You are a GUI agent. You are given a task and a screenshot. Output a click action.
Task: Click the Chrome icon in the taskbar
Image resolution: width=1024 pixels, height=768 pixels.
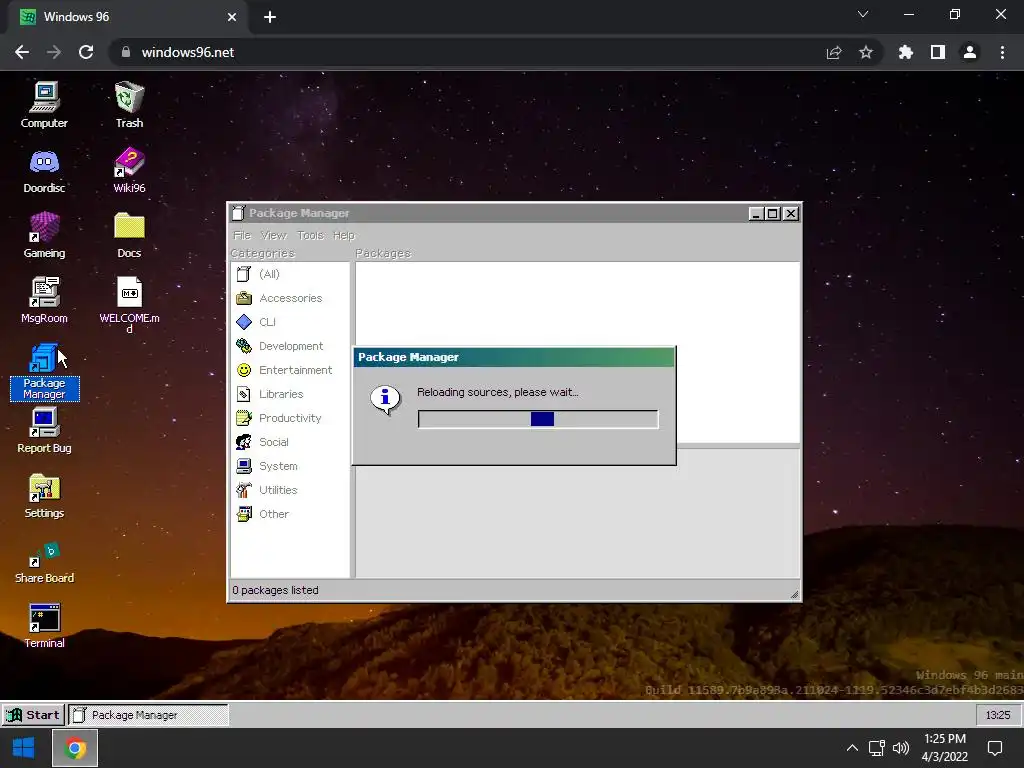(75, 748)
